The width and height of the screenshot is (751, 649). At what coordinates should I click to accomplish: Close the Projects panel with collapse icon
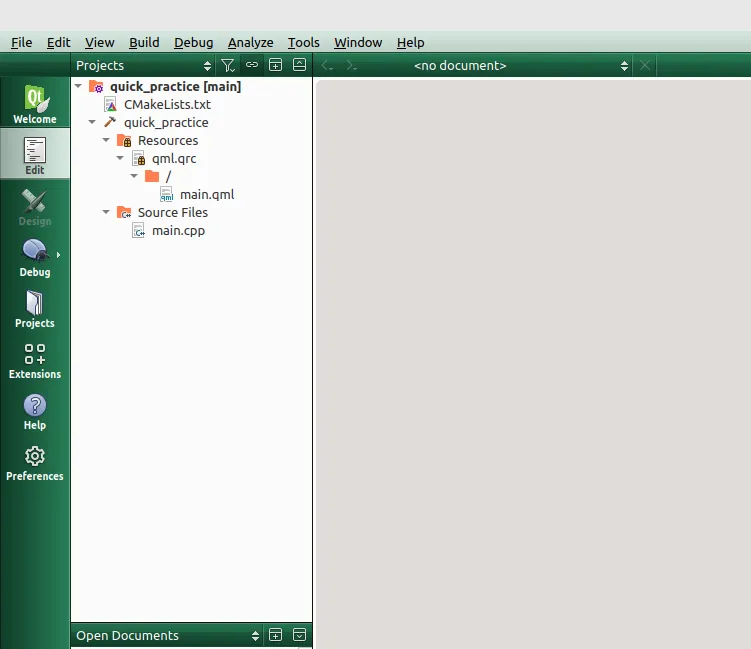(x=299, y=65)
